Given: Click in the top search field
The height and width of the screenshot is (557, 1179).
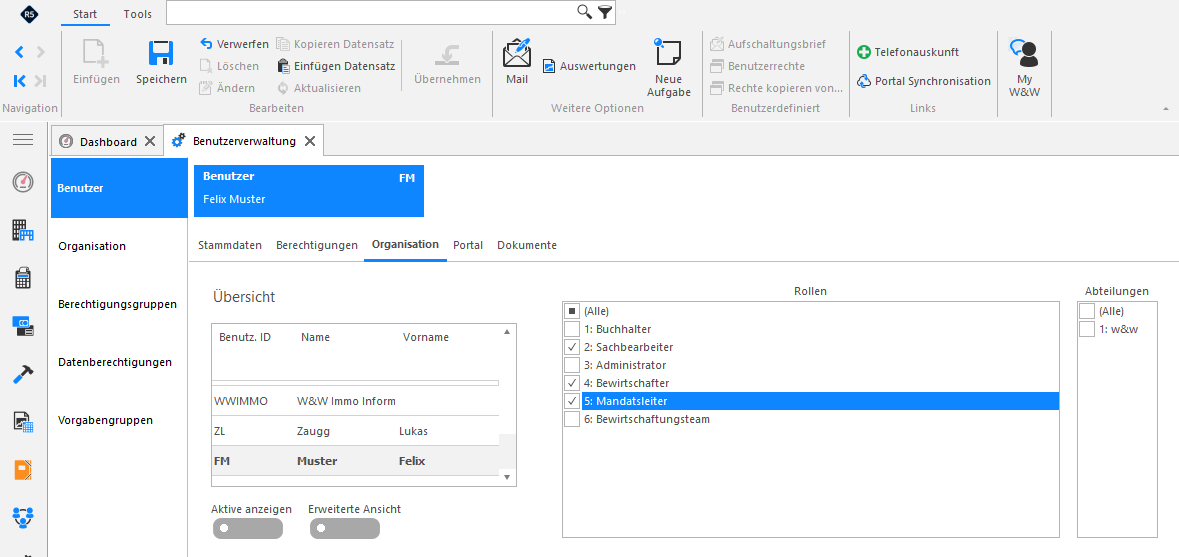Looking at the screenshot, I should coord(371,12).
